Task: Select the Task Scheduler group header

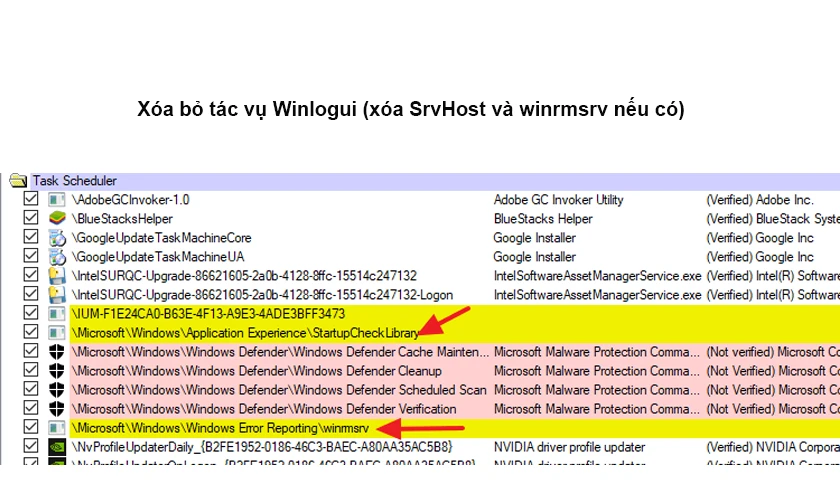Action: (x=74, y=181)
